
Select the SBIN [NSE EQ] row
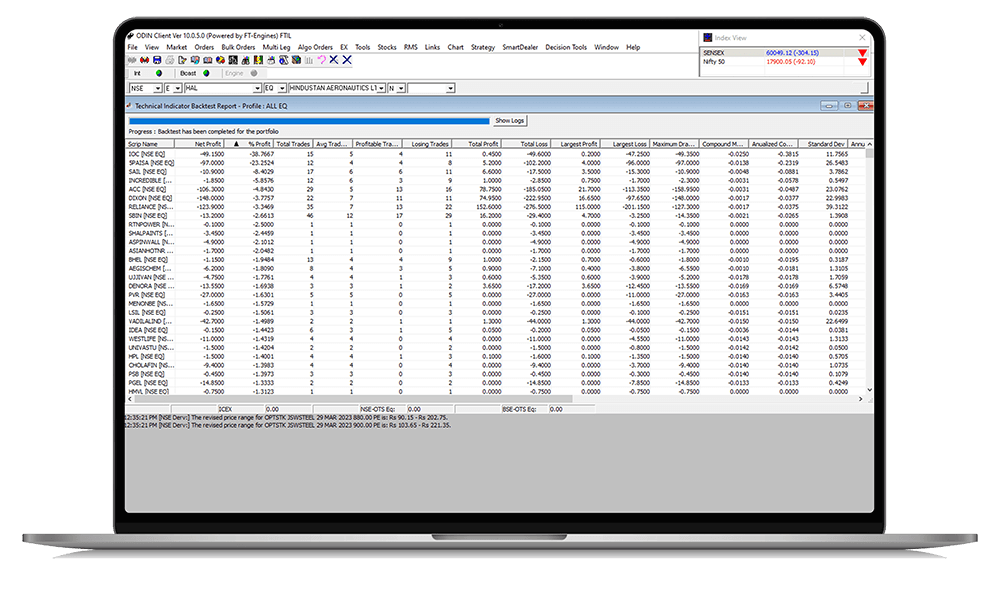click(x=496, y=216)
